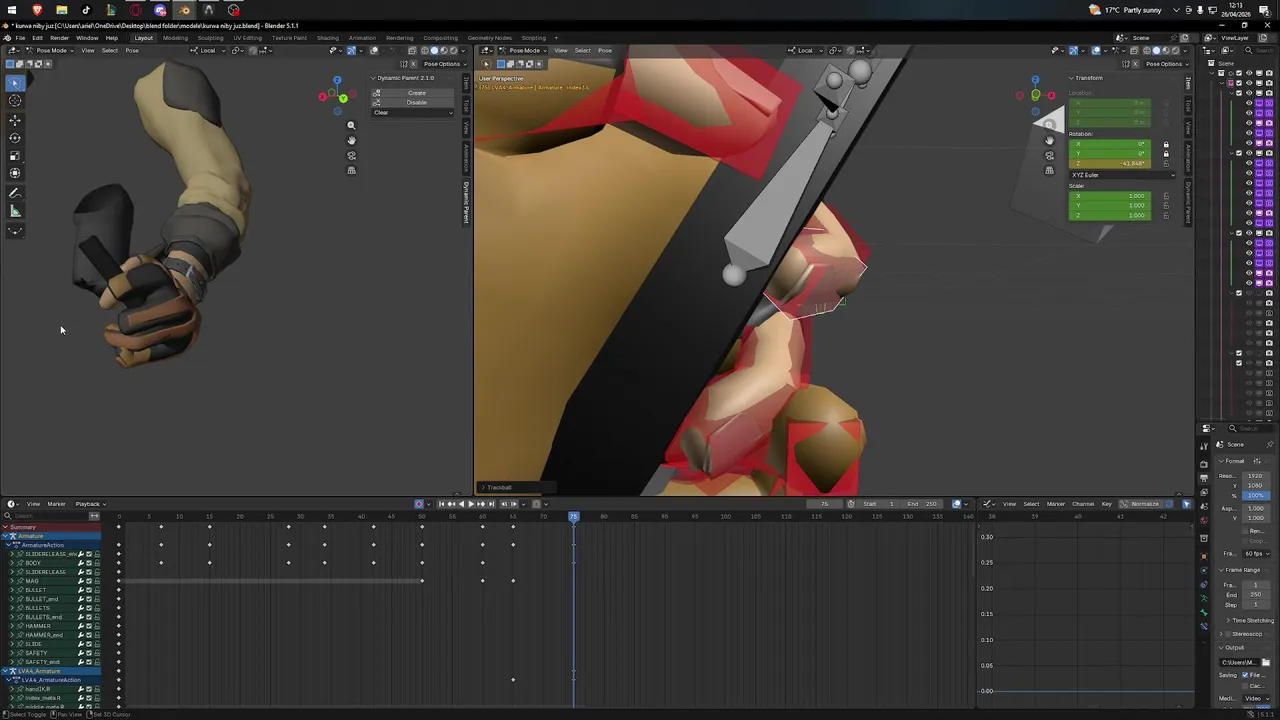Open Blender icon in Windows taskbar
This screenshot has width=1280, height=720.
pyautogui.click(x=184, y=10)
